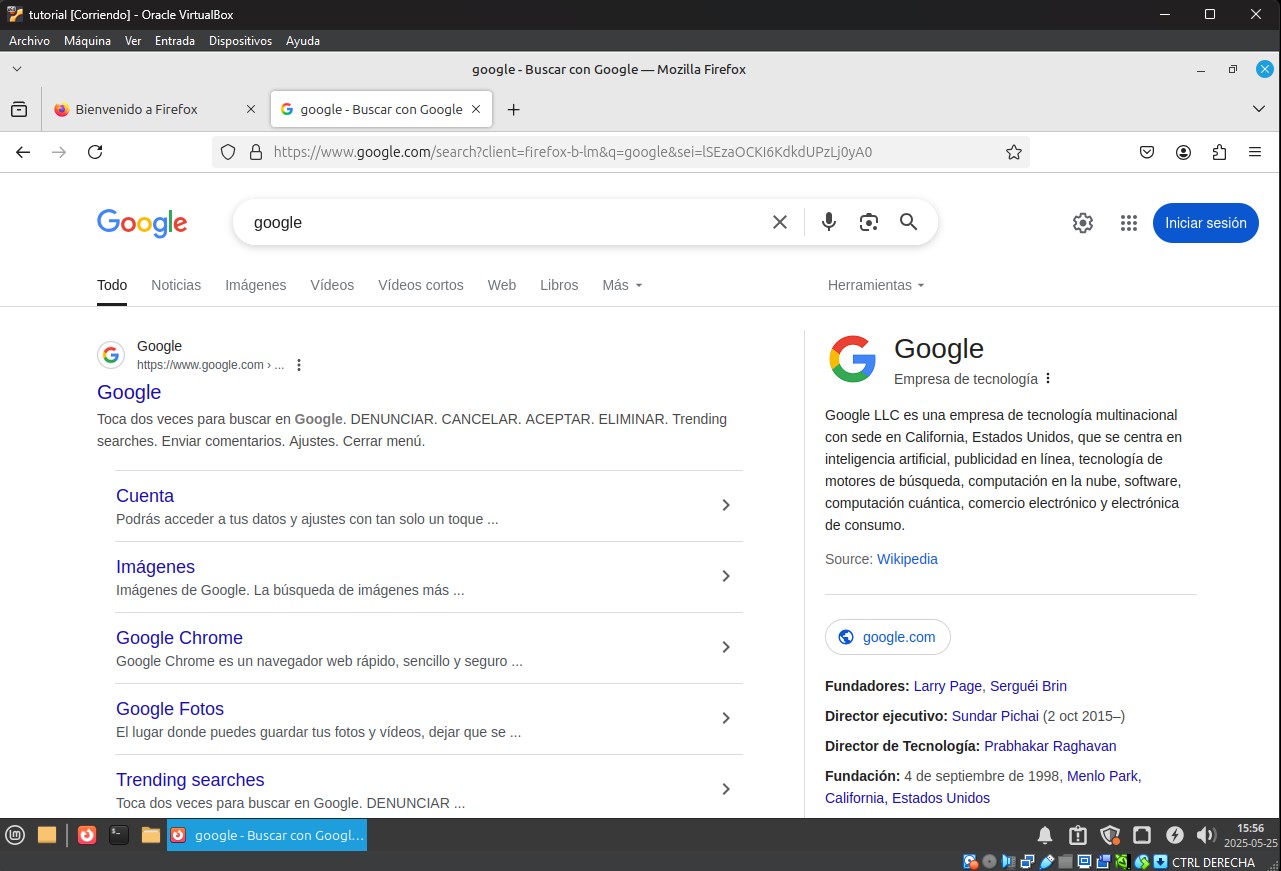This screenshot has height=871, width=1281.
Task: Open the Files folder launcher
Action: [x=151, y=835]
